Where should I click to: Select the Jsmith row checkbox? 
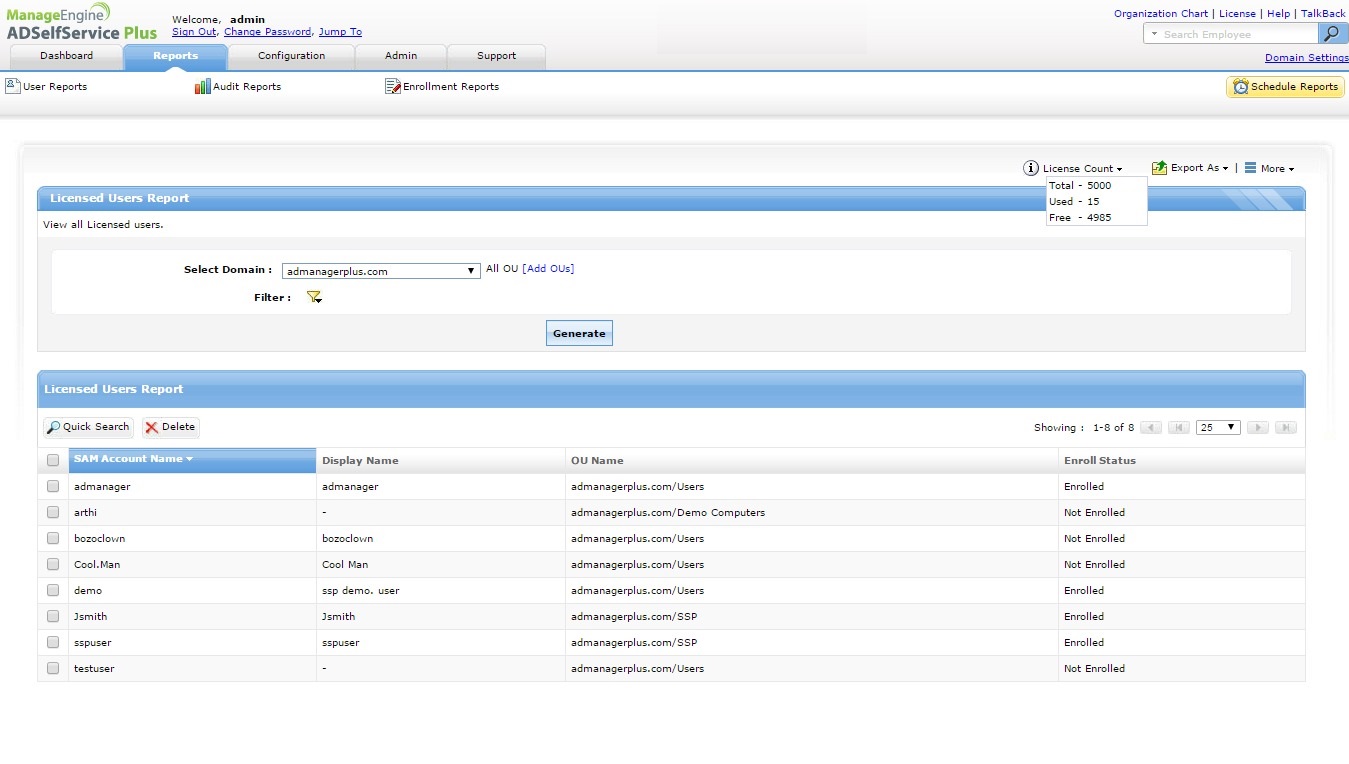53,617
